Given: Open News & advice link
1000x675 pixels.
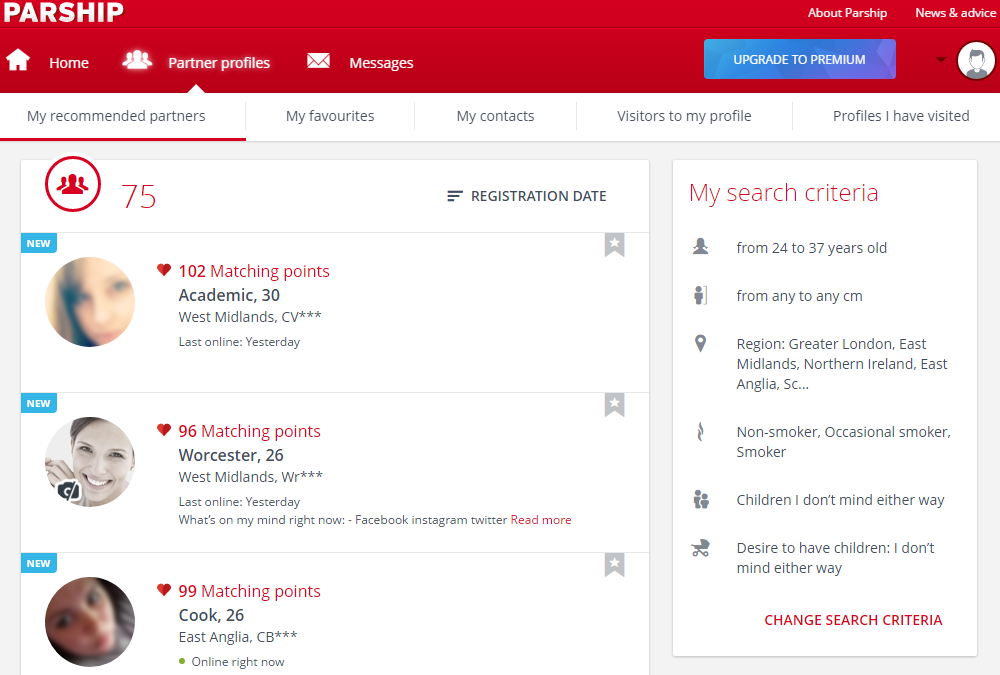Looking at the screenshot, I should click(955, 13).
